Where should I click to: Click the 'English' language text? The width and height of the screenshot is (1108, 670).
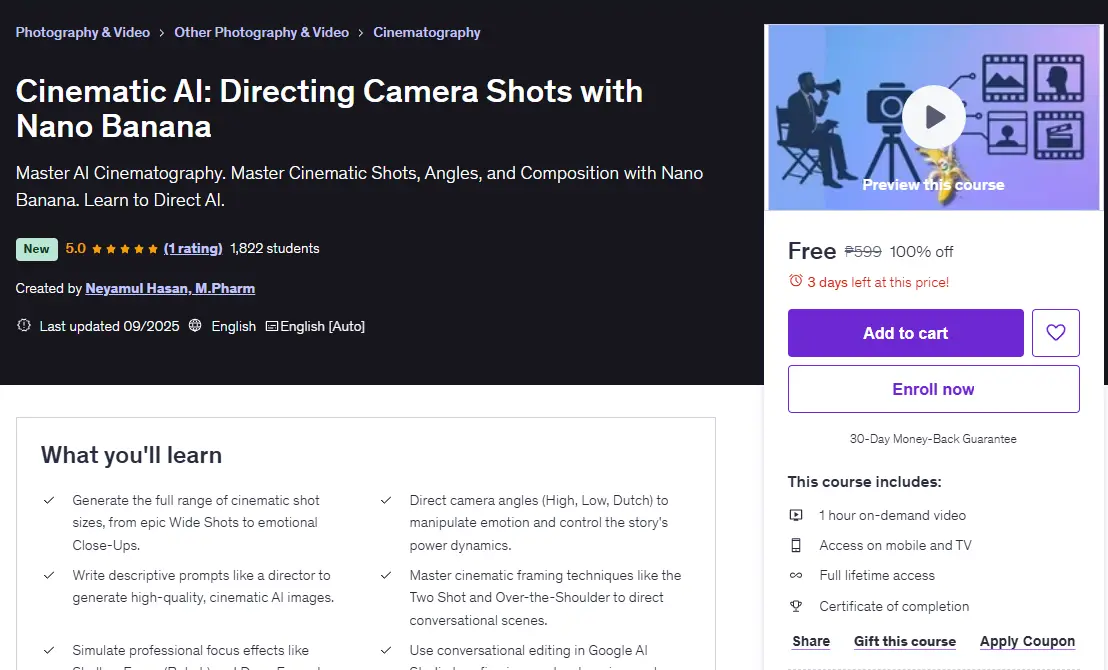coord(234,326)
